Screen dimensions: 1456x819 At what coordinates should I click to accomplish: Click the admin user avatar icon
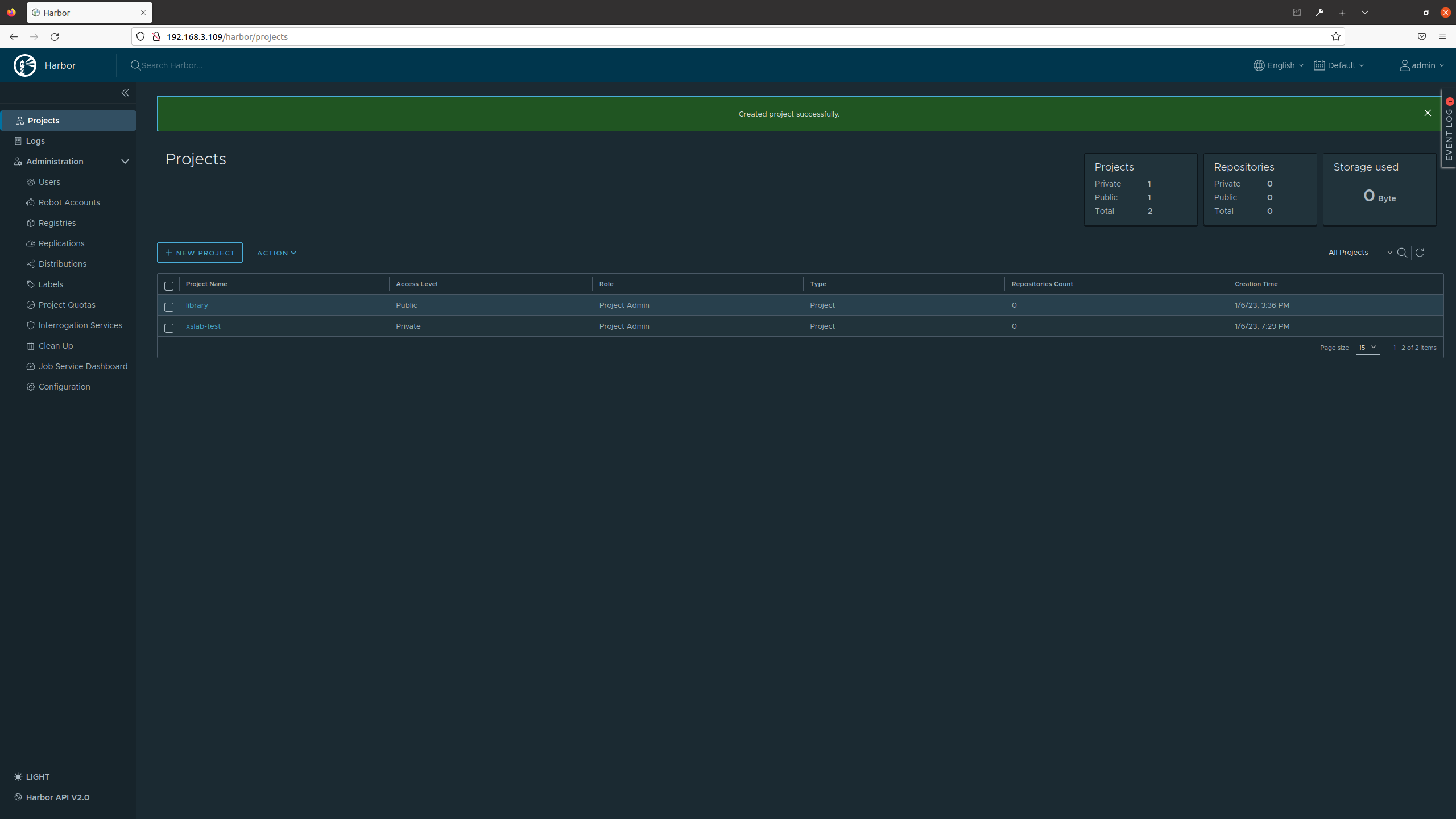point(1405,65)
